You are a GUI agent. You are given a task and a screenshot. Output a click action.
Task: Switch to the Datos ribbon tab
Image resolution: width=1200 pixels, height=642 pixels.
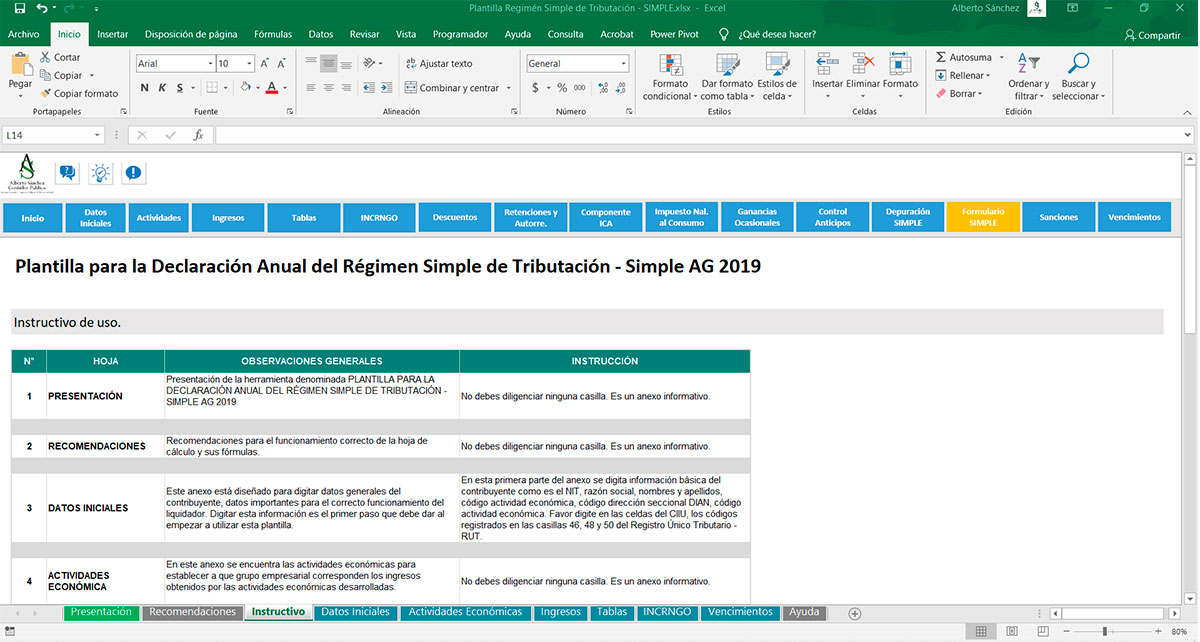coord(321,34)
